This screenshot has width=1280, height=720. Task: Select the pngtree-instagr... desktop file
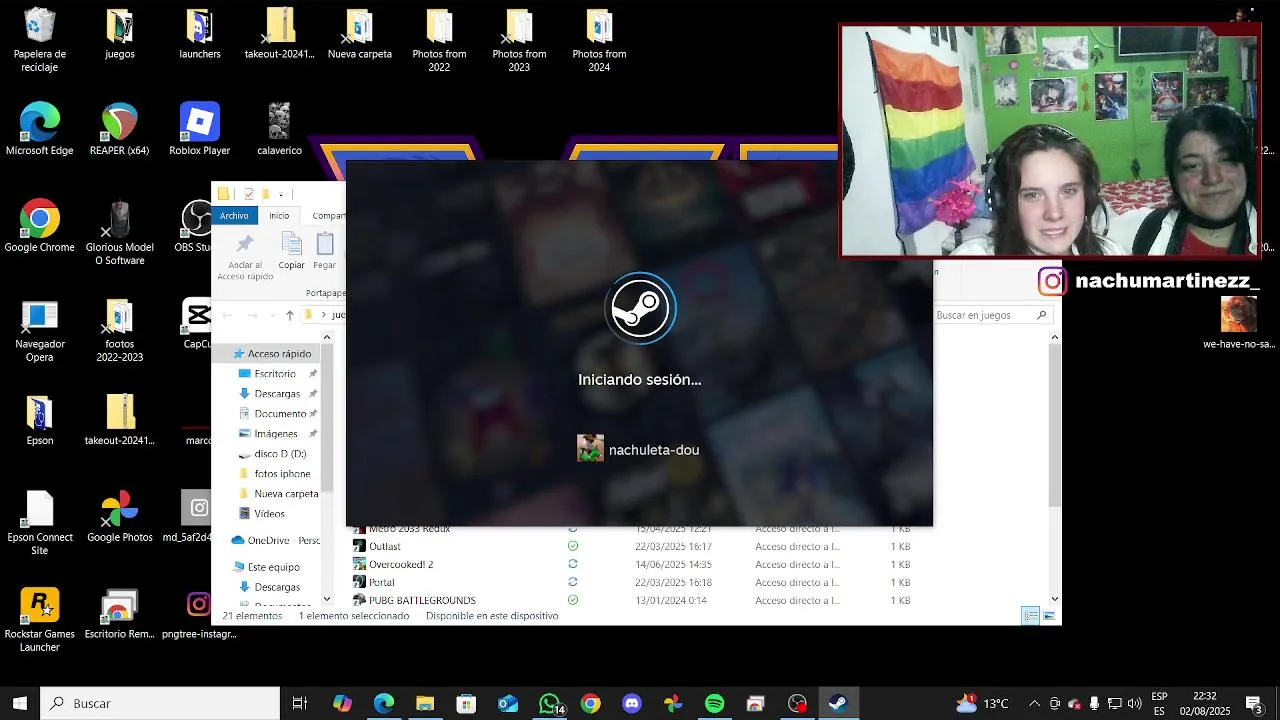point(199,614)
